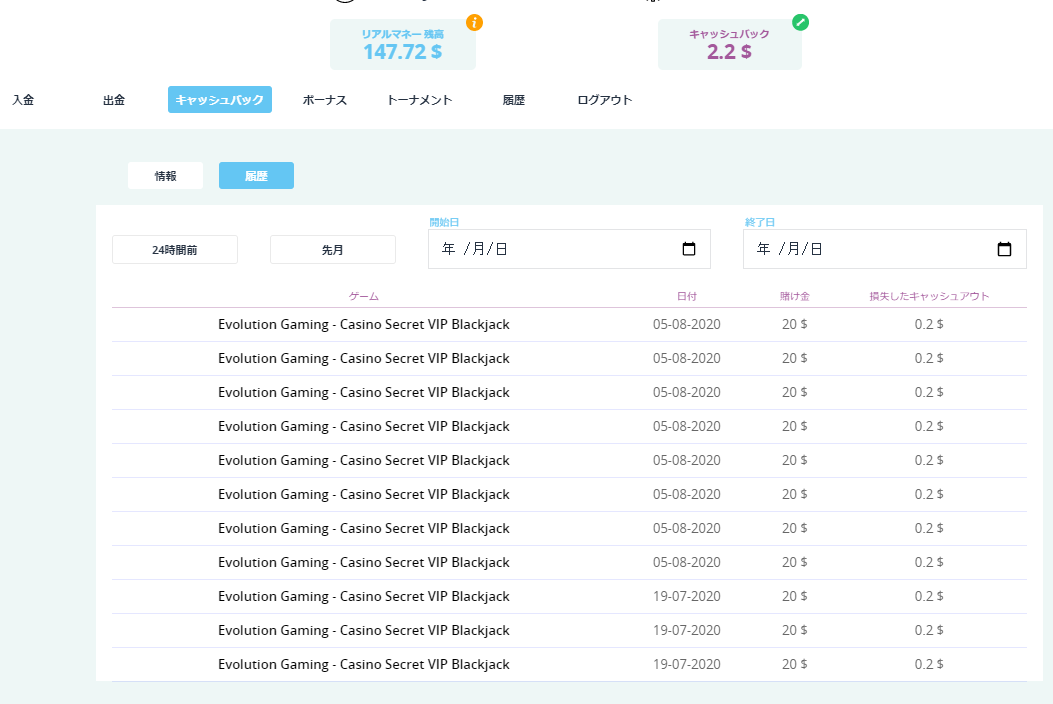Click the 開始日 date input field
The height and width of the screenshot is (704, 1053).
pos(550,249)
